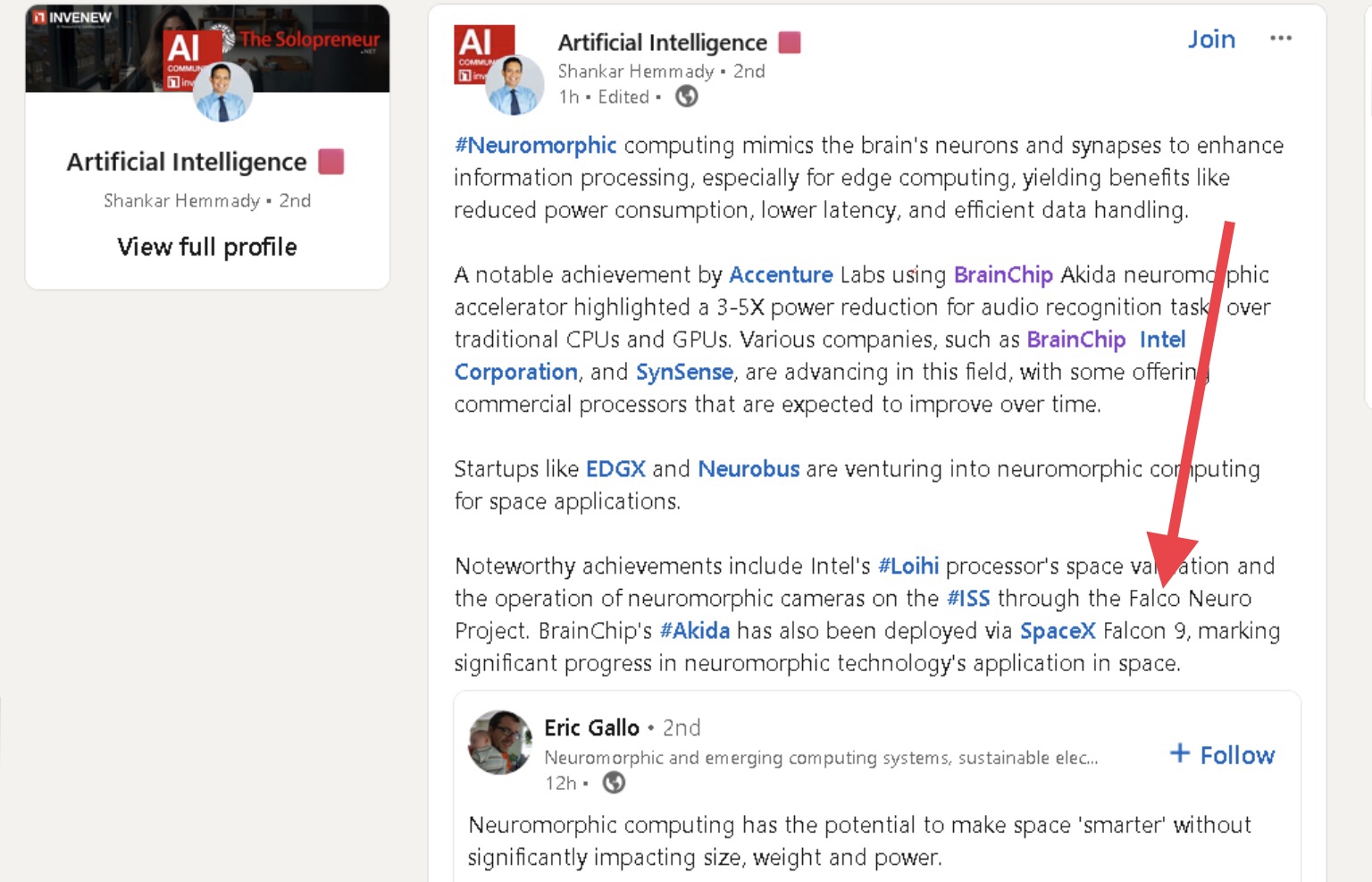Viewport: 1372px width, 882px height.
Task: Open Eric Gallo's profile photo
Action: point(500,742)
